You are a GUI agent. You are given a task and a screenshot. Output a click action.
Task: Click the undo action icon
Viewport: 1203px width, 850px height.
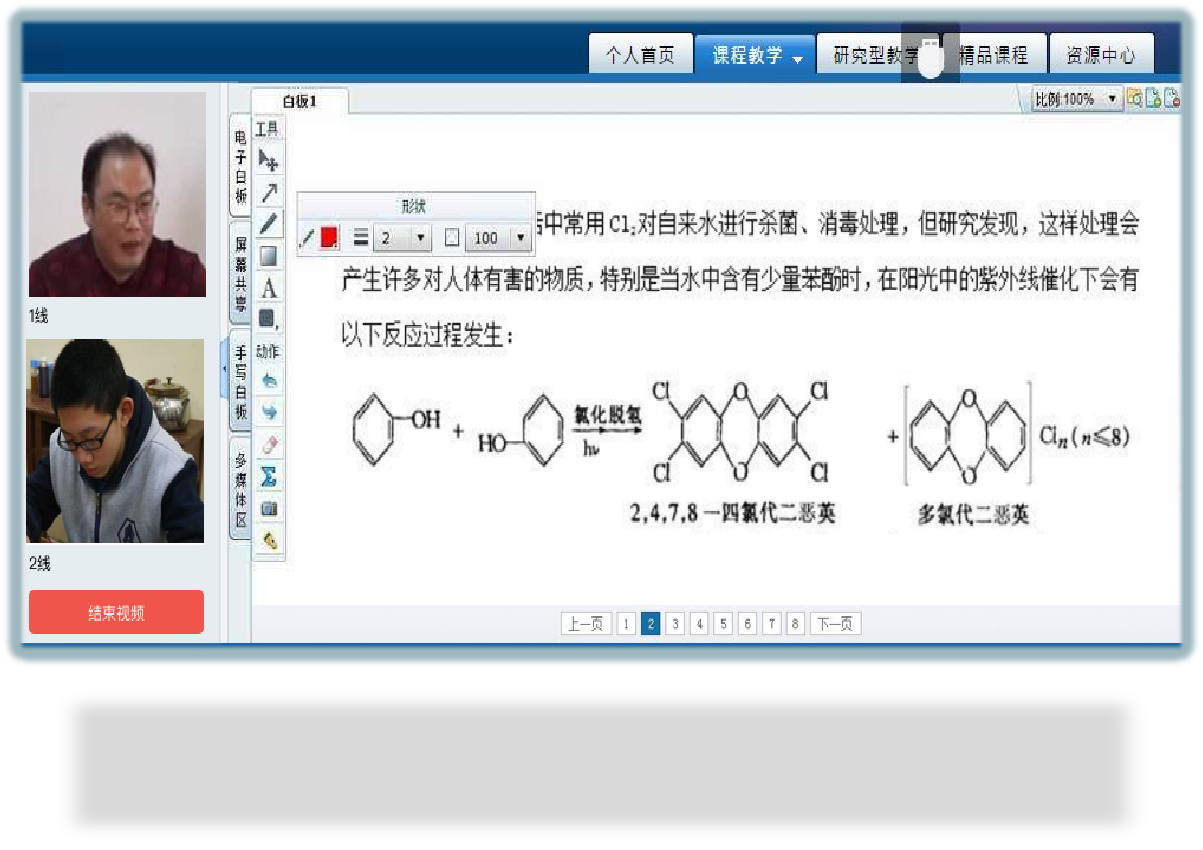(x=268, y=381)
